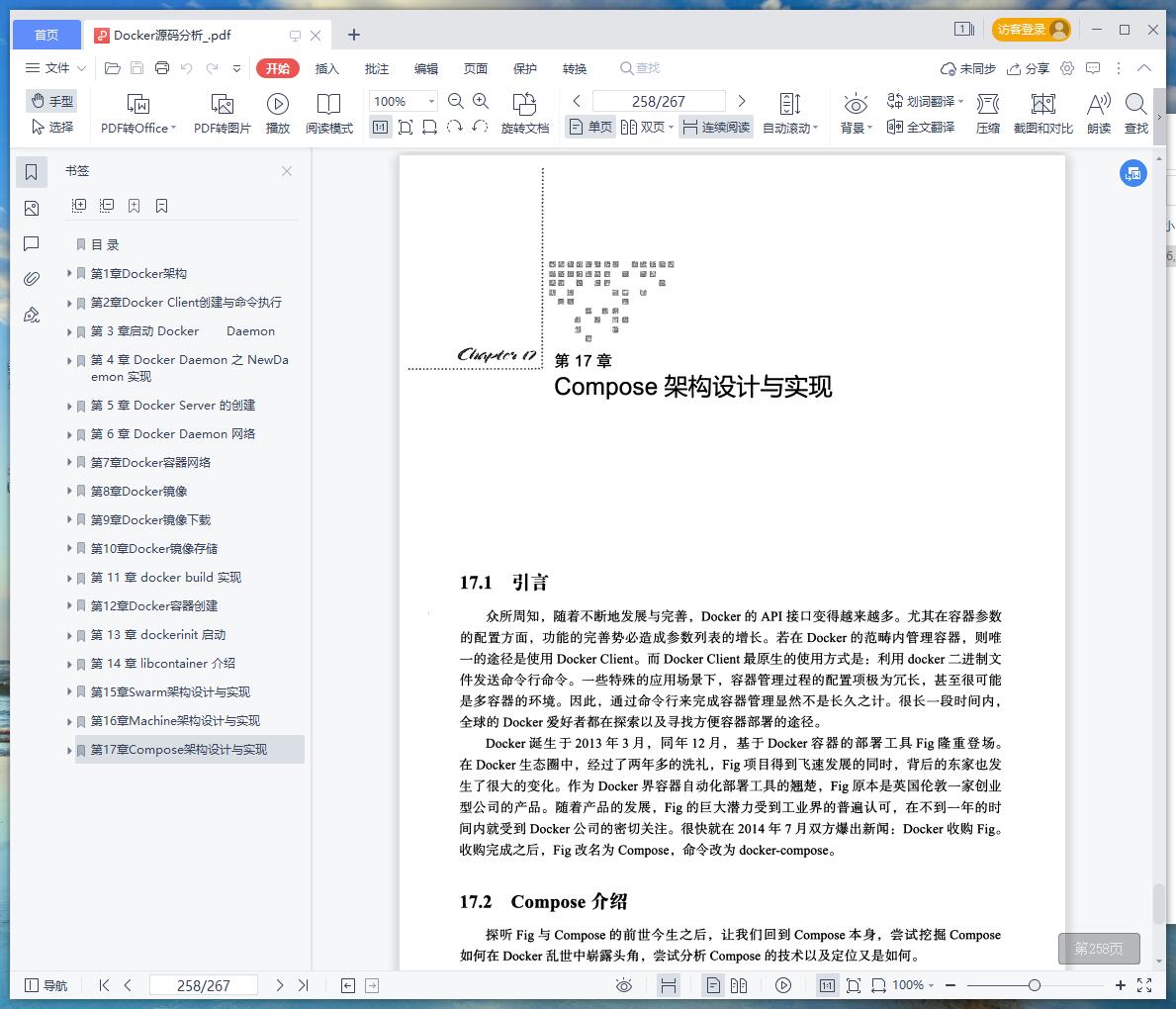Click the print icon in the quick toolbar

[162, 68]
